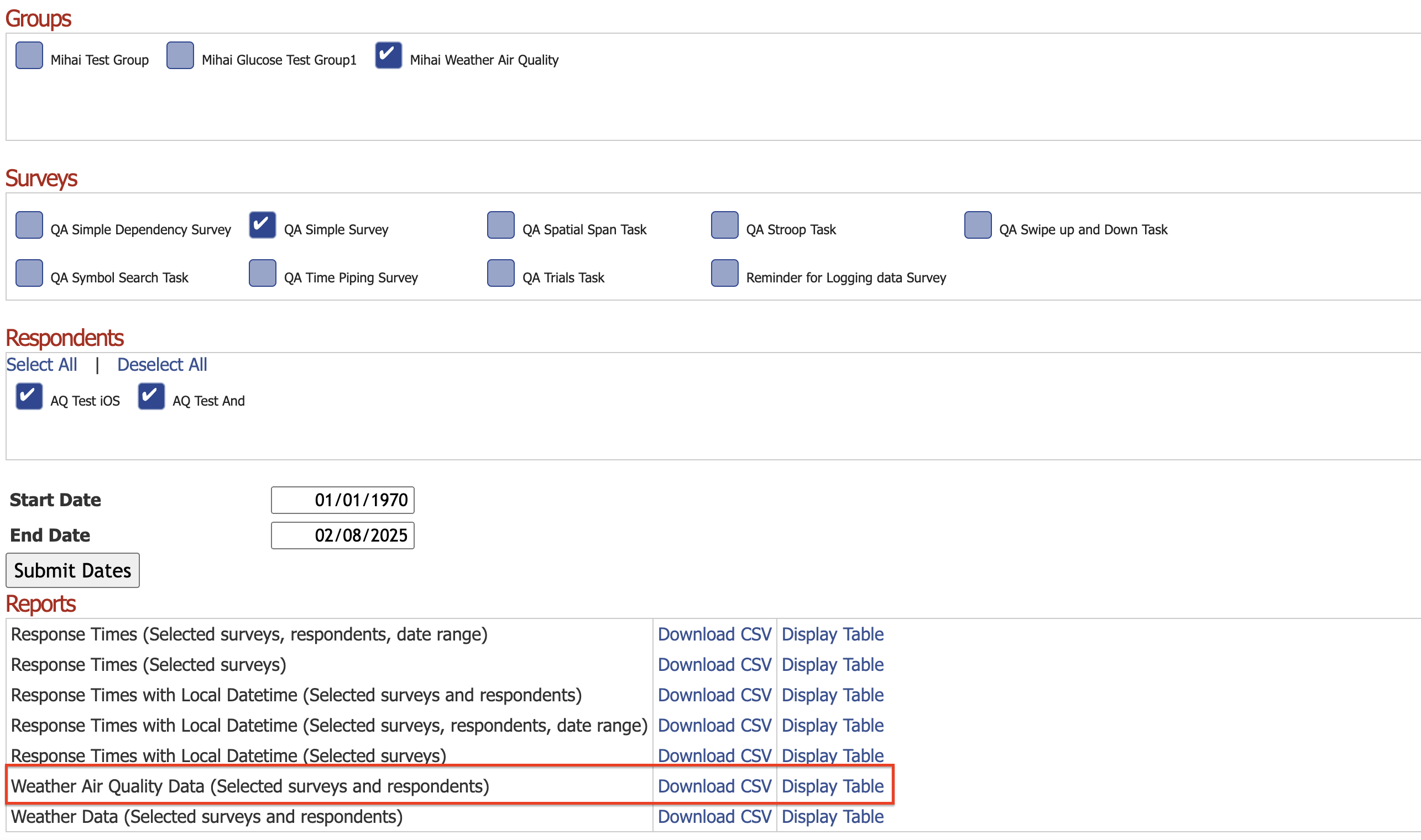Uncheck the AQ Test And respondent
The width and height of the screenshot is (1421, 840).
[151, 396]
